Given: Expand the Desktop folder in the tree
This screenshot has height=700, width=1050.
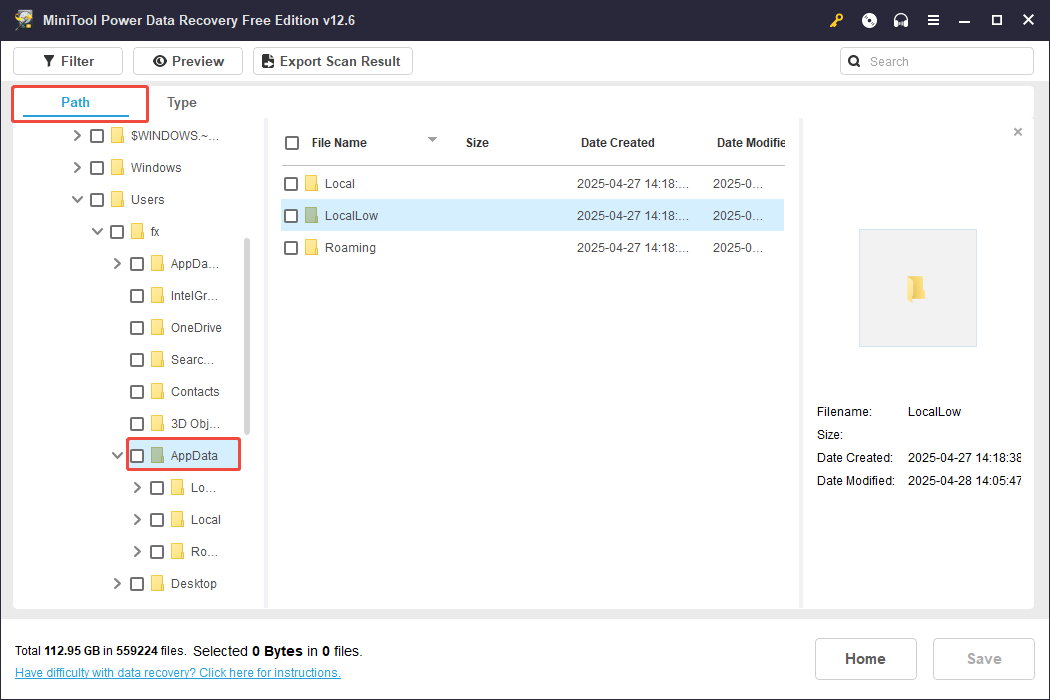Looking at the screenshot, I should [x=117, y=583].
